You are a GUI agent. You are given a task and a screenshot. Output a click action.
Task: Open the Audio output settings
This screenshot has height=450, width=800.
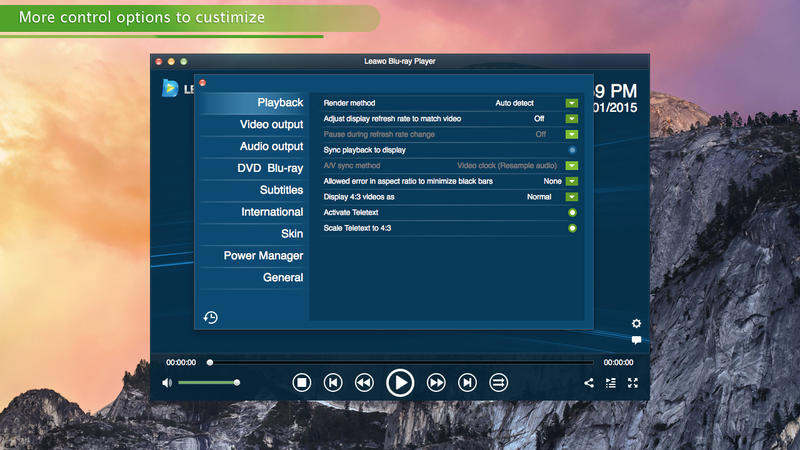pos(253,146)
